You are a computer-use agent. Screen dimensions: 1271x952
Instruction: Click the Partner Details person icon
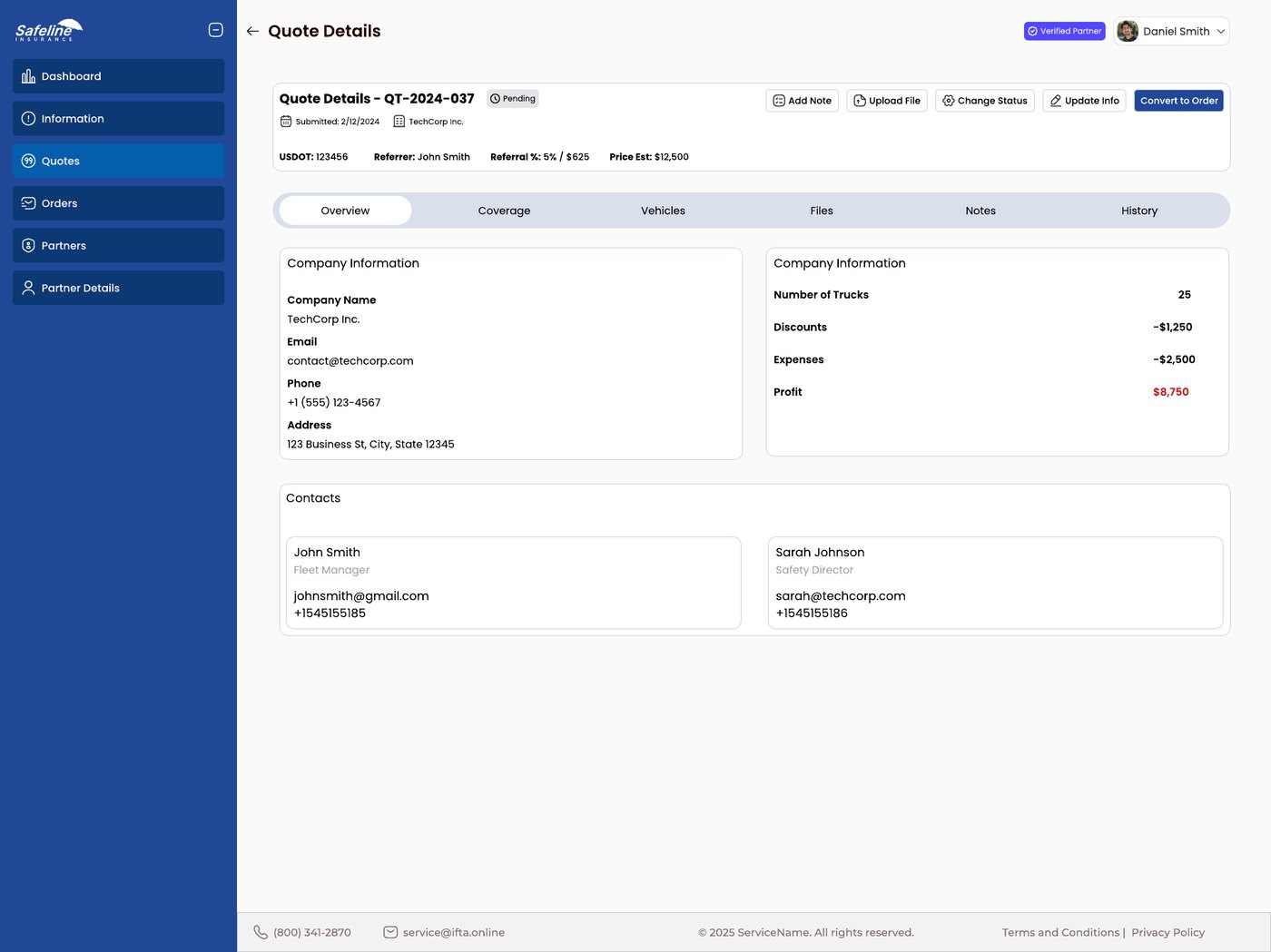click(x=28, y=288)
